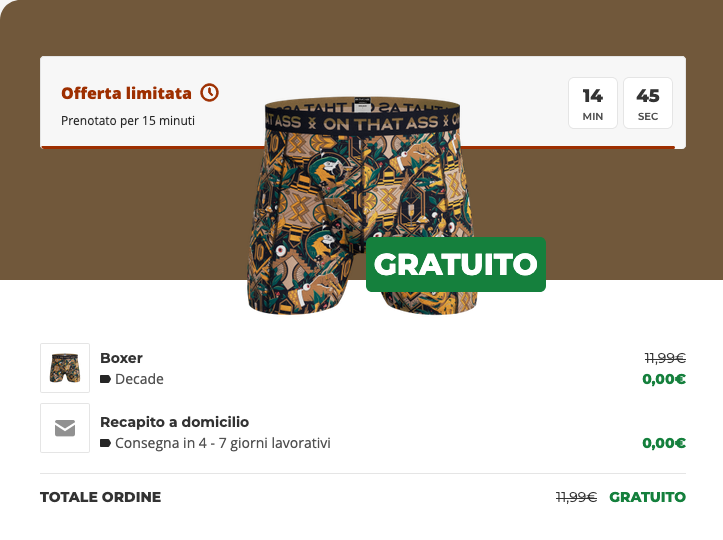Click the tag icon before Consegna text
This screenshot has height=540, width=723.
pyautogui.click(x=105, y=443)
